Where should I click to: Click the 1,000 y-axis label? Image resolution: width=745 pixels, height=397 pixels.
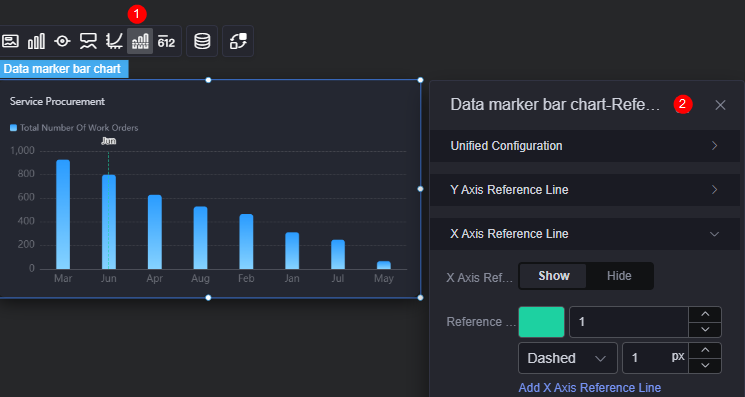[x=22, y=151]
